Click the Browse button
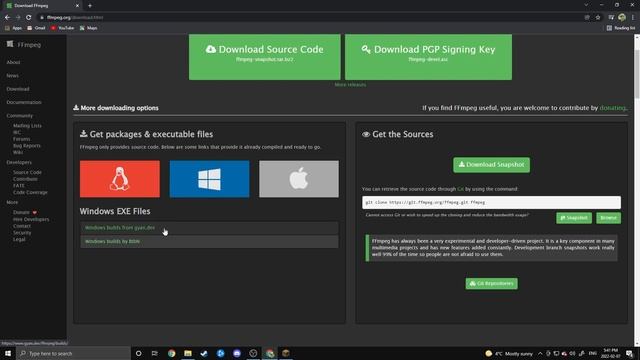The image size is (640, 360). [609, 218]
